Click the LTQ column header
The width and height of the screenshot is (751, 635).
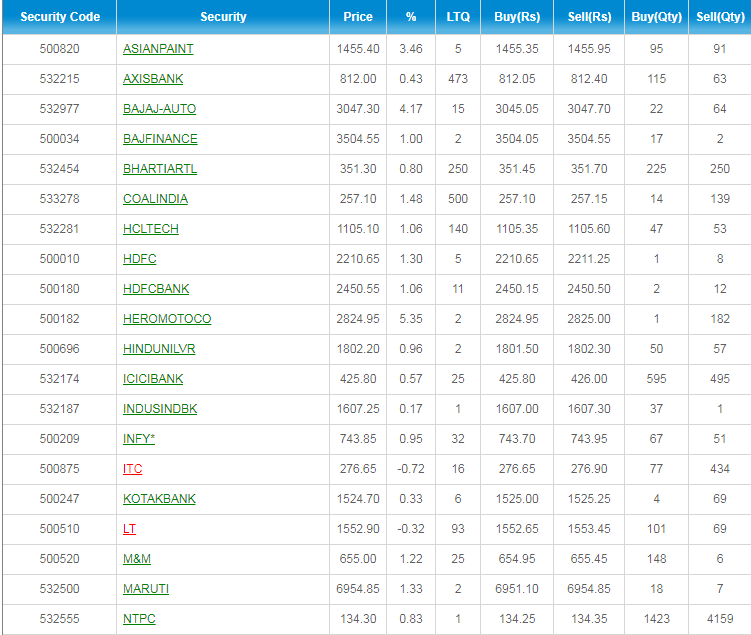(x=458, y=17)
